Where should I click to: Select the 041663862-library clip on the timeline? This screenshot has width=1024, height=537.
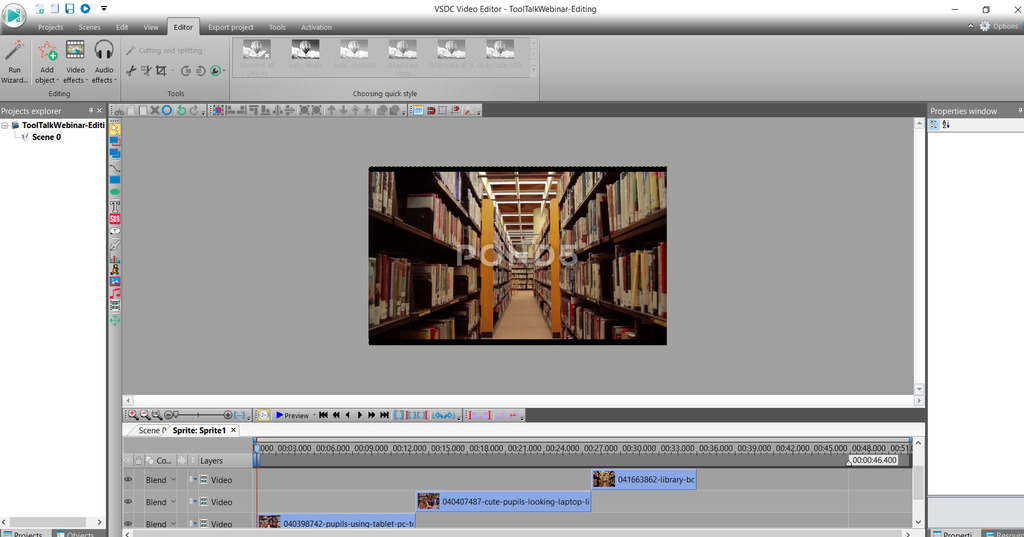coord(644,480)
